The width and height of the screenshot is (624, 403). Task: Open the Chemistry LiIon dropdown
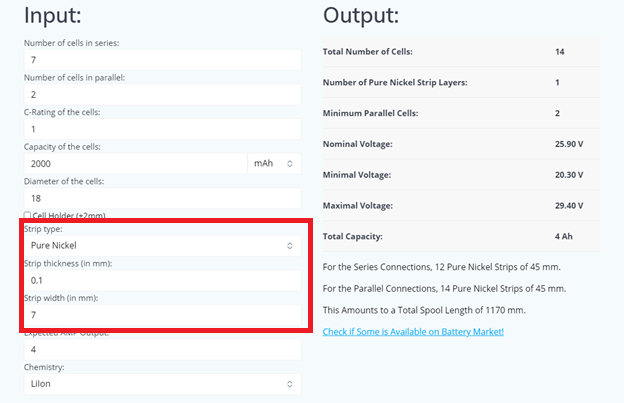click(x=161, y=384)
